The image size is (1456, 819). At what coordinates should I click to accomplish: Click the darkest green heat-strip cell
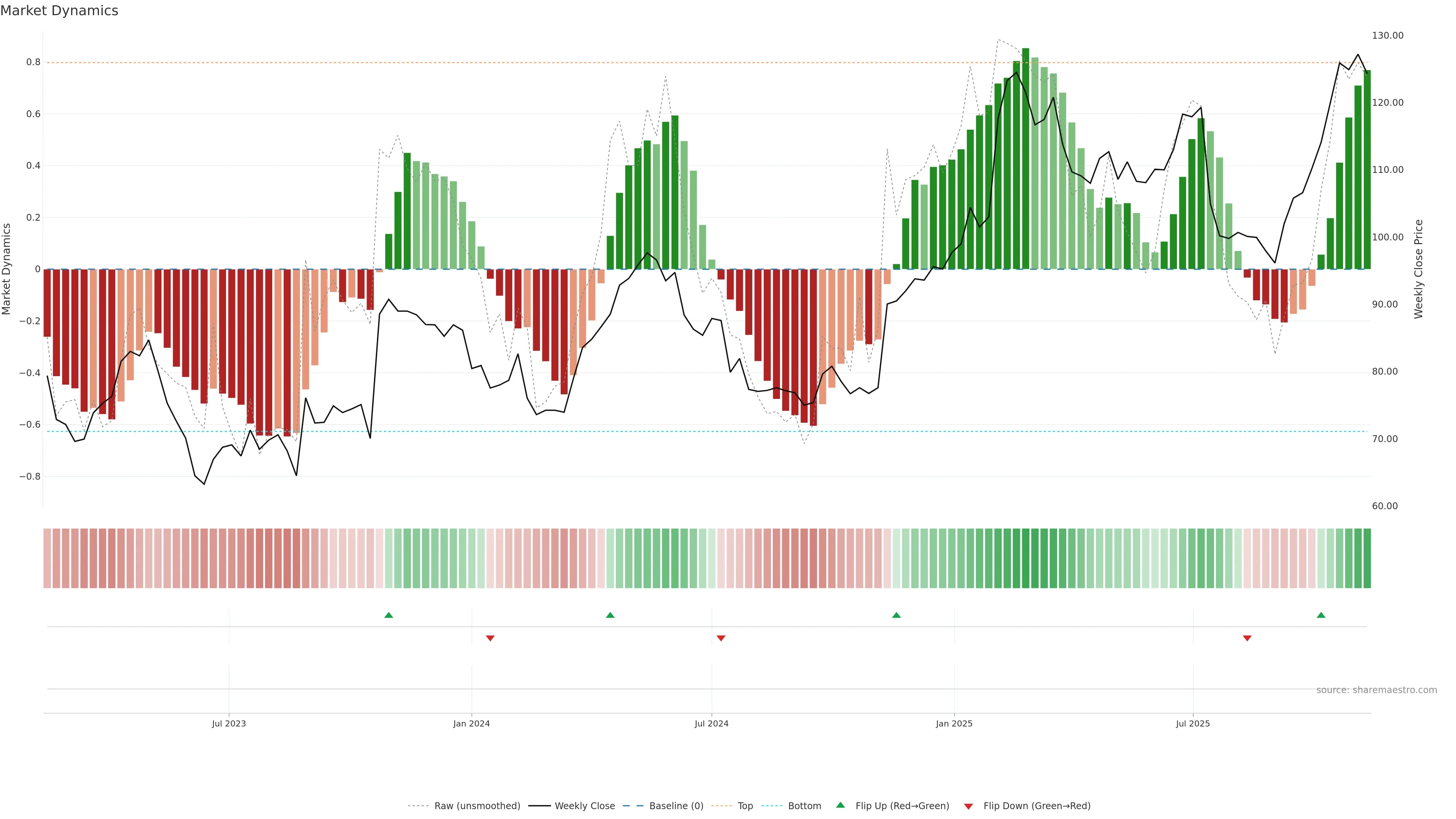[1025, 558]
